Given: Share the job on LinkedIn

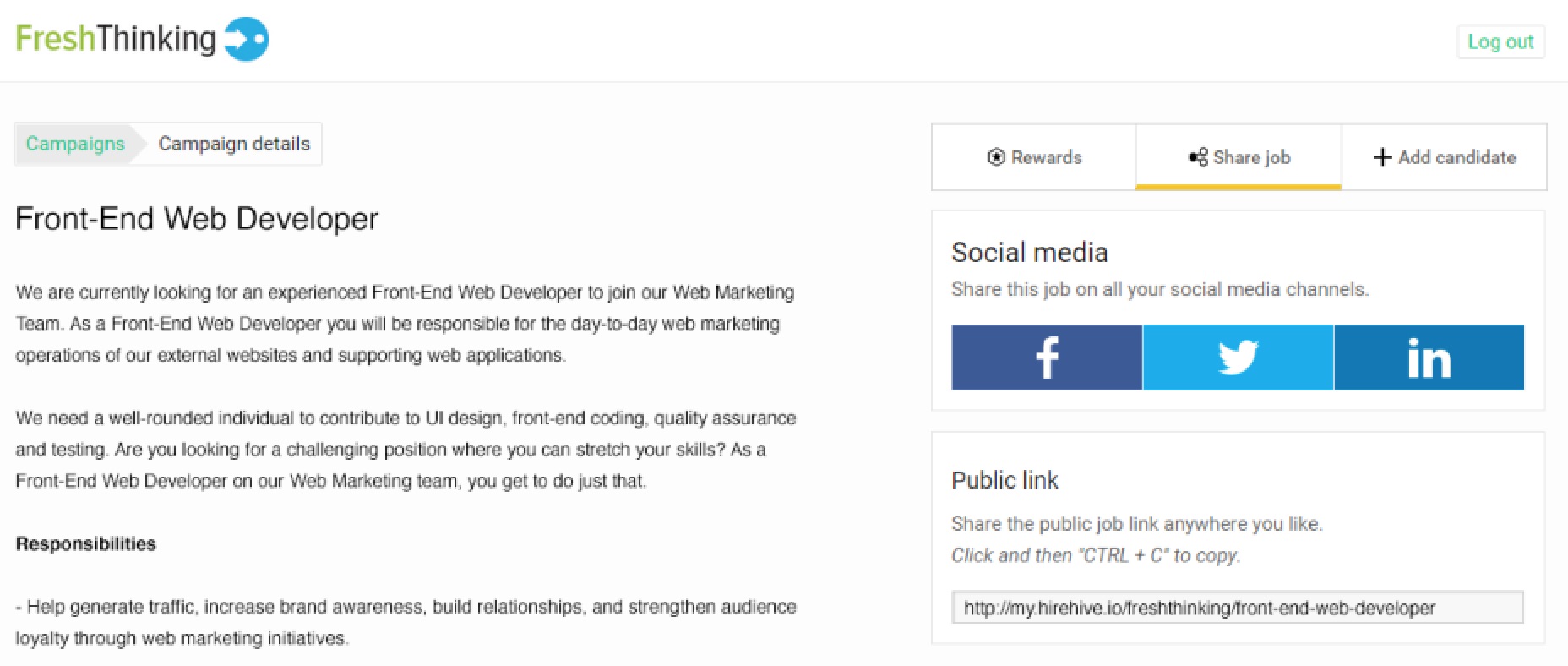Looking at the screenshot, I should point(1429,358).
